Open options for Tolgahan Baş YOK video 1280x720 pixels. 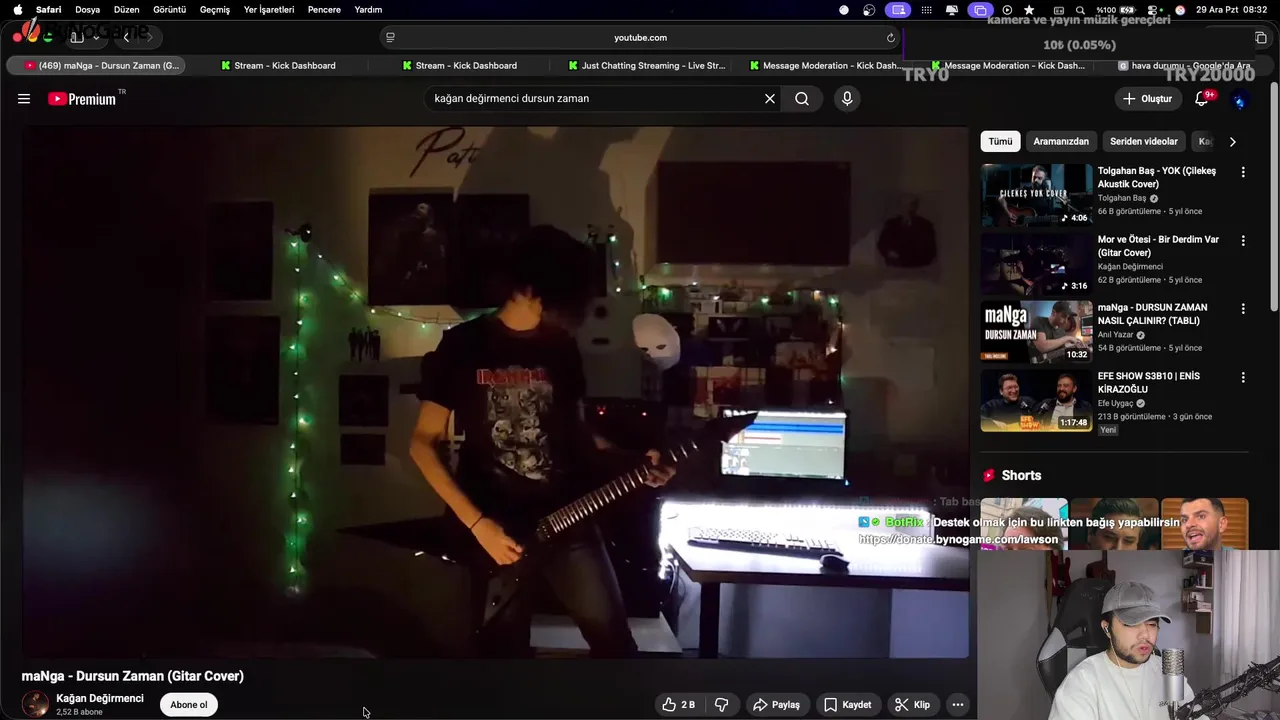tap(1243, 172)
